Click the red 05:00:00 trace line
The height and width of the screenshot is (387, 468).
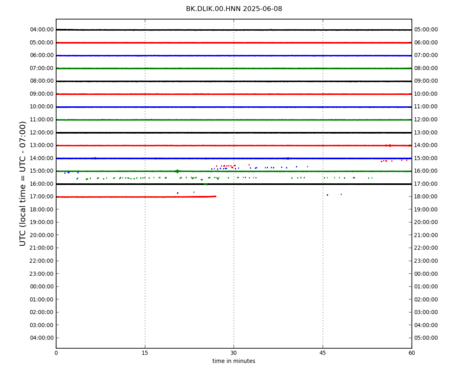click(x=234, y=43)
